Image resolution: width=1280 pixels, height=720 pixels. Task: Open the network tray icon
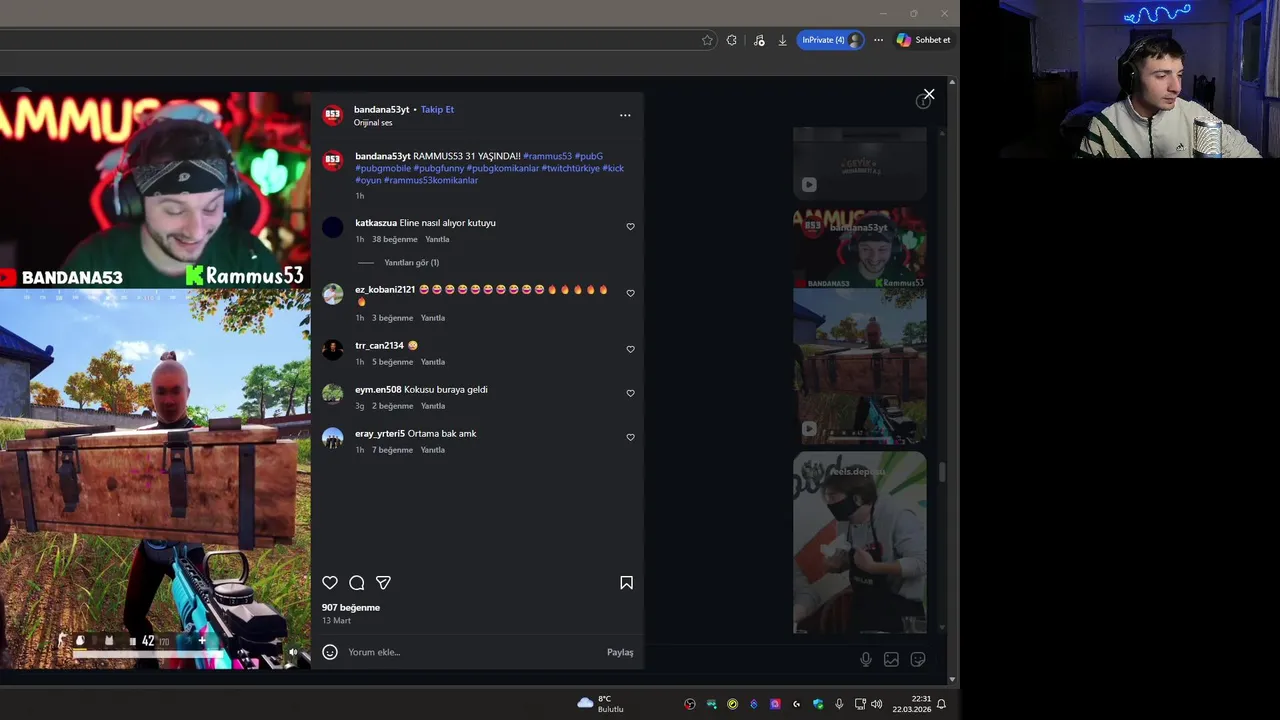(860, 704)
